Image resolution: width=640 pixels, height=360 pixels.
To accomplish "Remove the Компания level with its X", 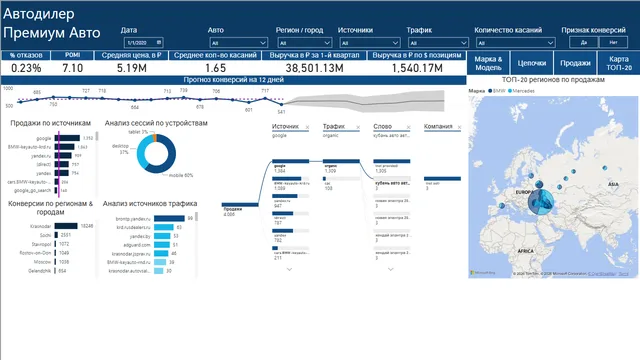I will pyautogui.click(x=459, y=127).
